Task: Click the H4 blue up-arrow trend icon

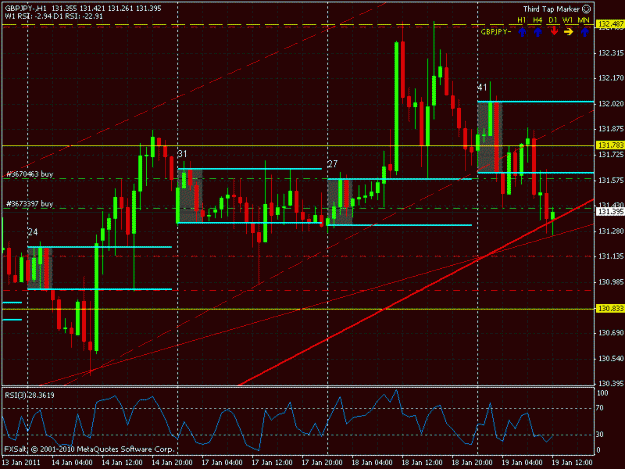Action: click(538, 32)
